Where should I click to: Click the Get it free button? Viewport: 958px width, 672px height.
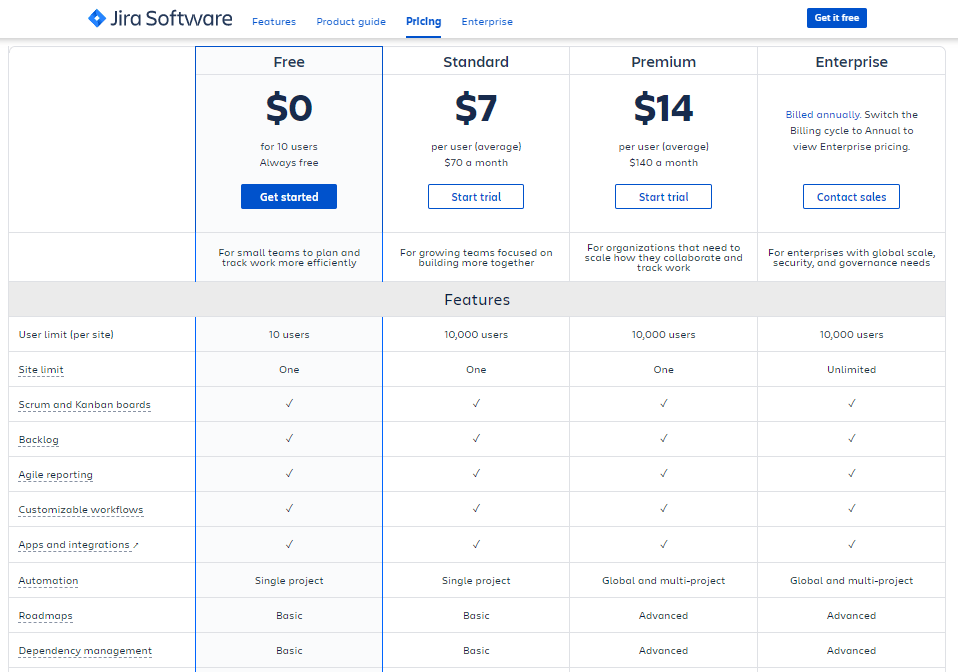point(836,18)
